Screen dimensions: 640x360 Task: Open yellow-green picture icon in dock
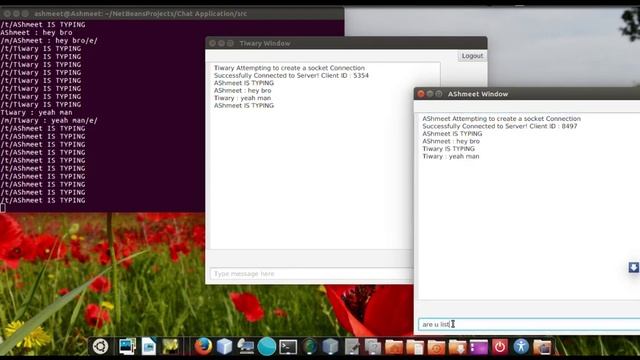click(171, 347)
